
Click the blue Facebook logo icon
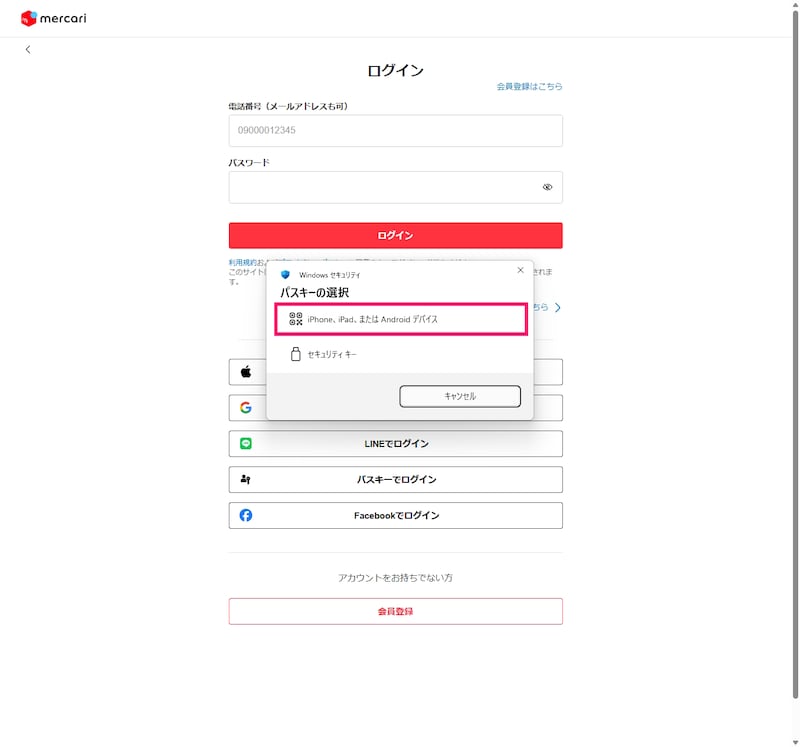coord(246,515)
